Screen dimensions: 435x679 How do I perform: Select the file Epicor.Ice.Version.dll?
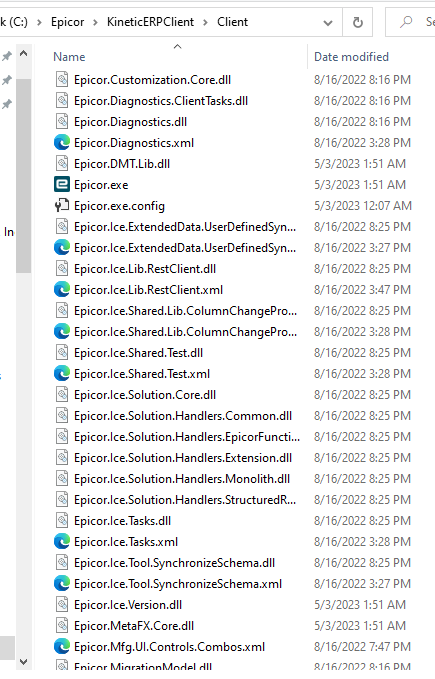(x=128, y=605)
